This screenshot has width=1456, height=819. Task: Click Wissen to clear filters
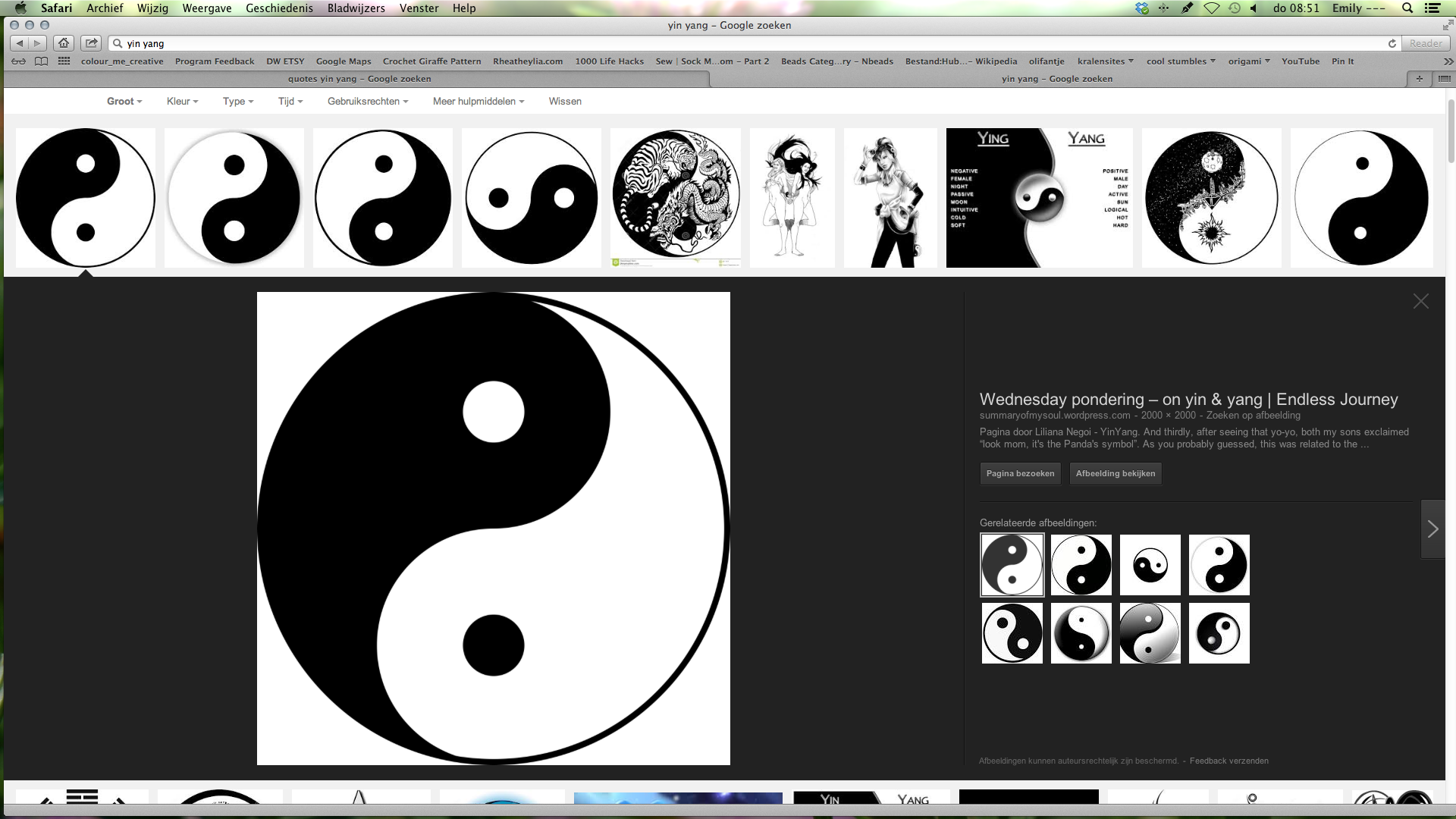(x=565, y=101)
